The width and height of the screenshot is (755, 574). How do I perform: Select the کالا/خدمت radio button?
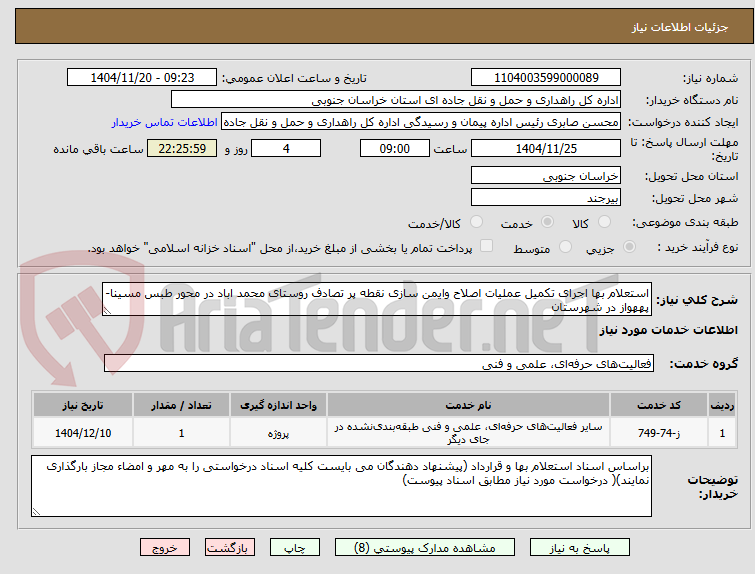point(476,222)
